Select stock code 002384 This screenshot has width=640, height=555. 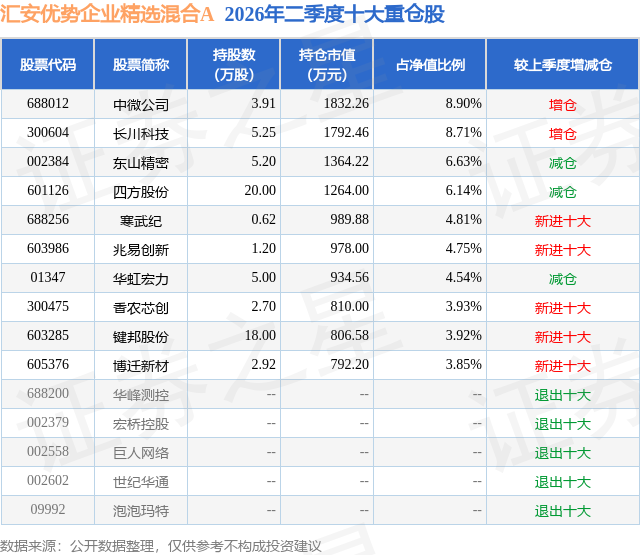48,162
